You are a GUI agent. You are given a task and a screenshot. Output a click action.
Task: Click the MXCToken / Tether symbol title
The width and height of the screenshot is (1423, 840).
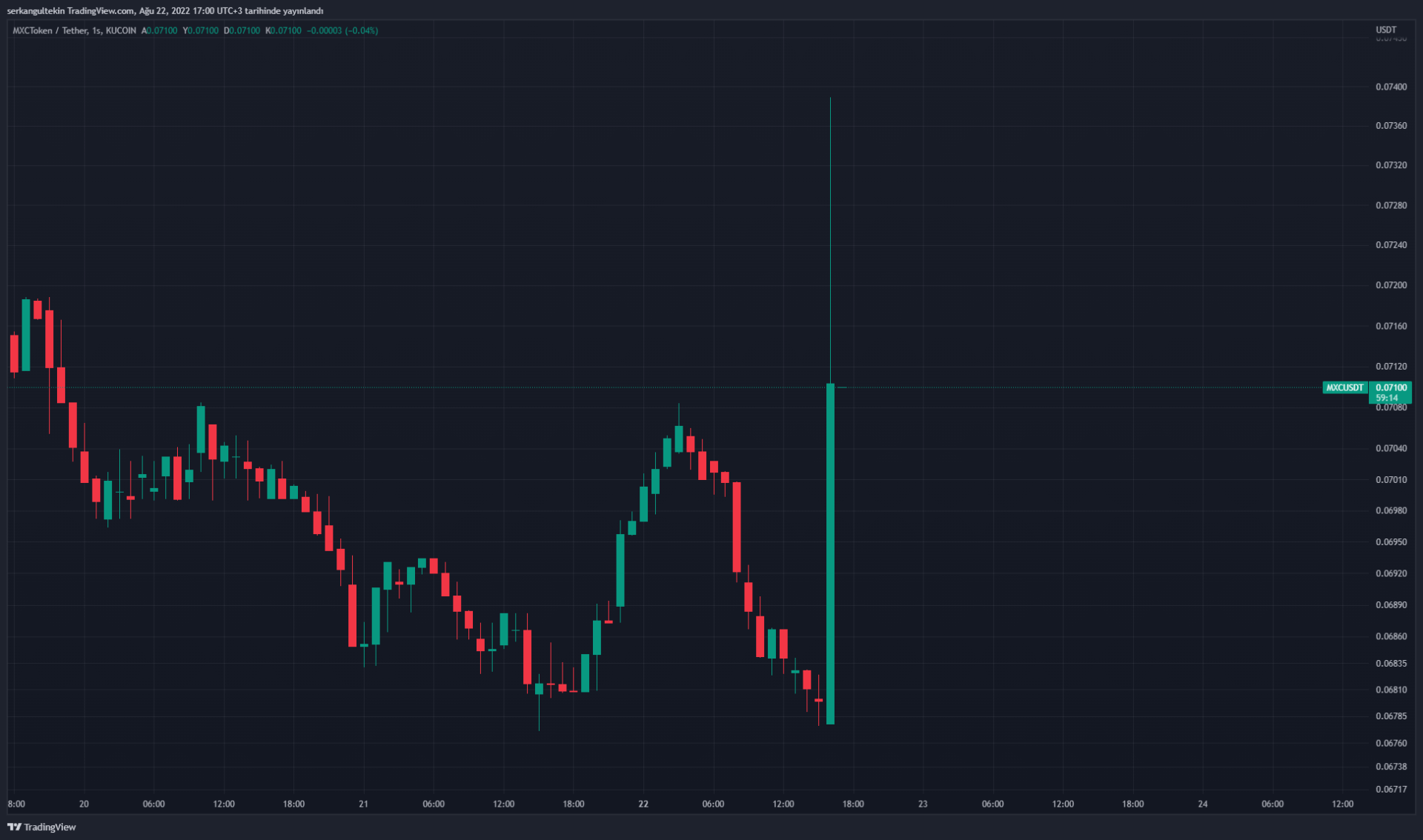click(x=49, y=30)
